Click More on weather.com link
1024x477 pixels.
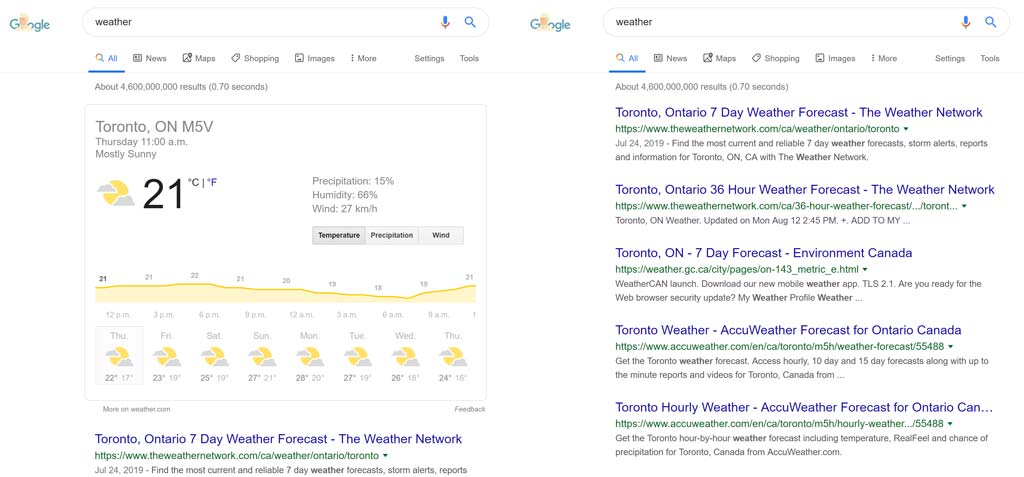[x=136, y=409]
